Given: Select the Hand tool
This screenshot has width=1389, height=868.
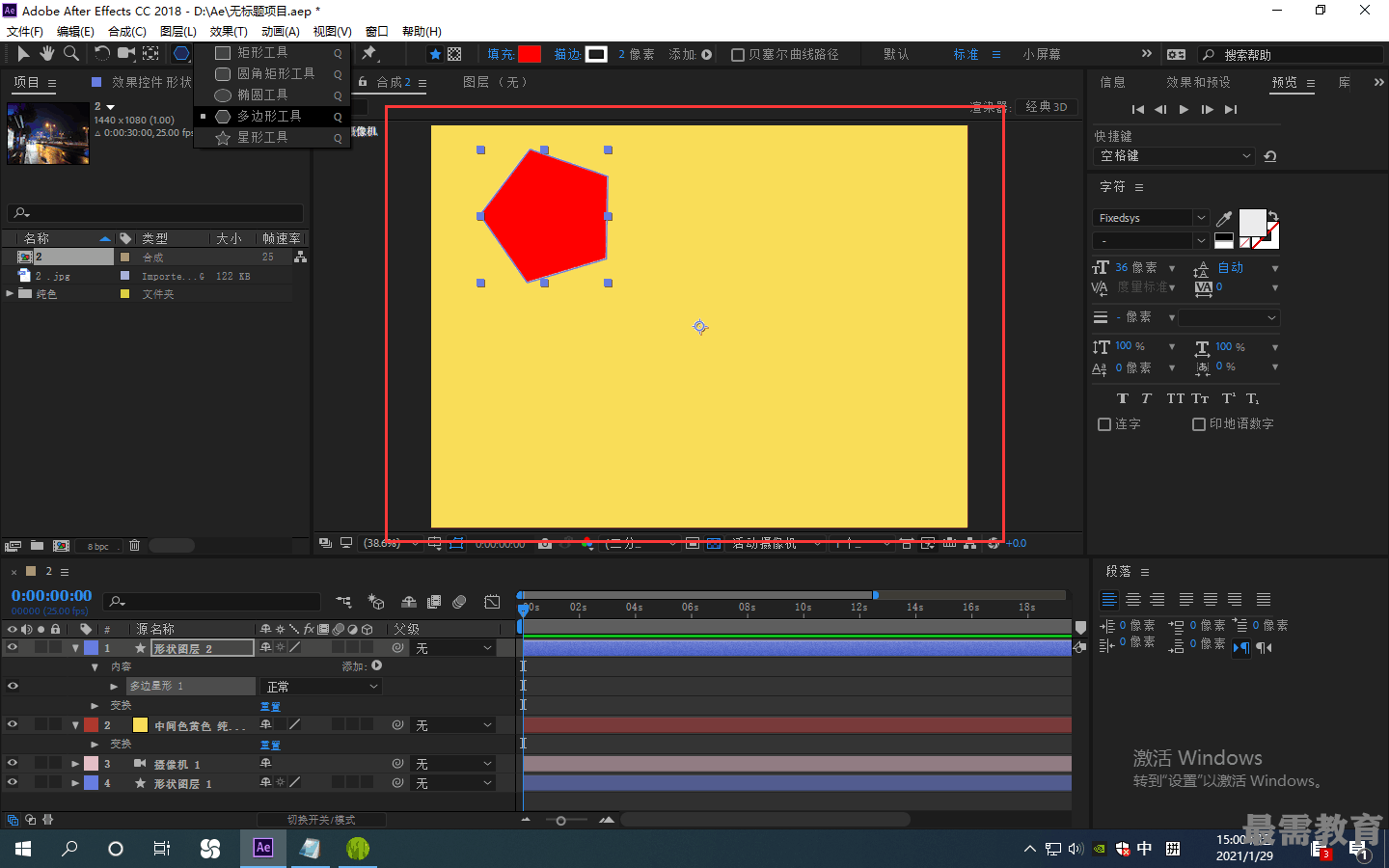Looking at the screenshot, I should click(x=46, y=54).
